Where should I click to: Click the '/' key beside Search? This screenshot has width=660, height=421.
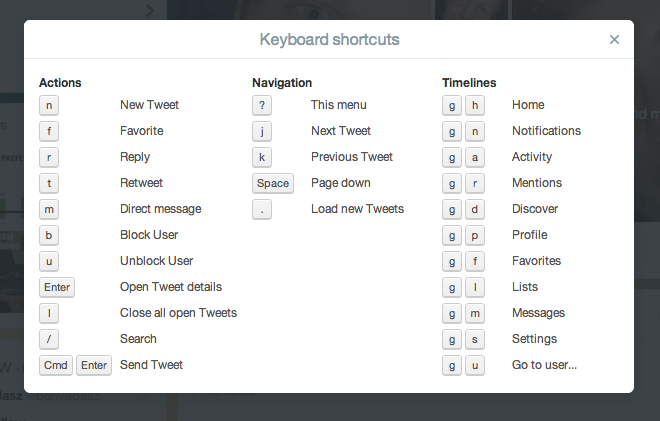[x=49, y=339]
